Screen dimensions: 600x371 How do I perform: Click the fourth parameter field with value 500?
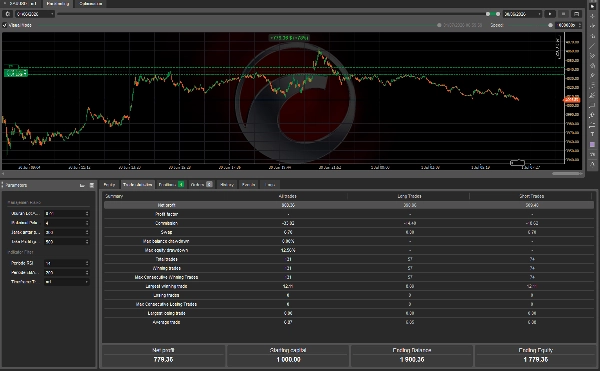tap(67, 242)
